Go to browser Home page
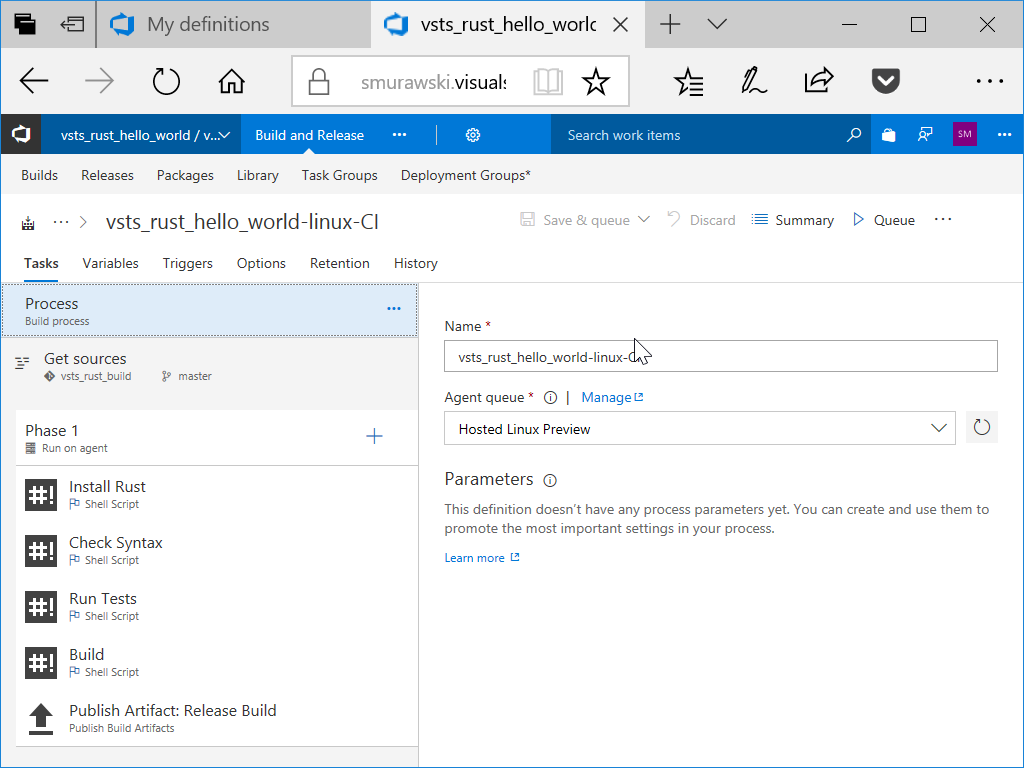Viewport: 1024px width, 768px height. pyautogui.click(x=231, y=82)
